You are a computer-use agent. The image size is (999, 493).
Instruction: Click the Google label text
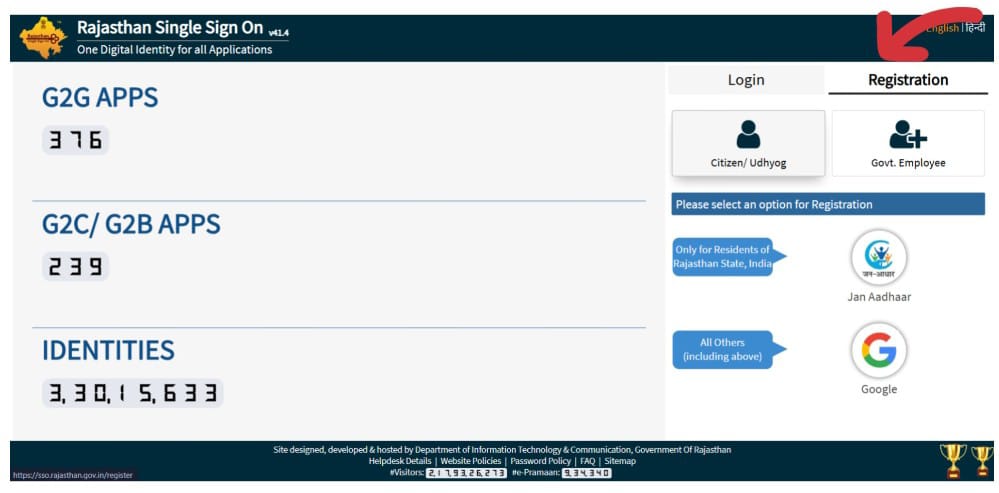tap(879, 389)
